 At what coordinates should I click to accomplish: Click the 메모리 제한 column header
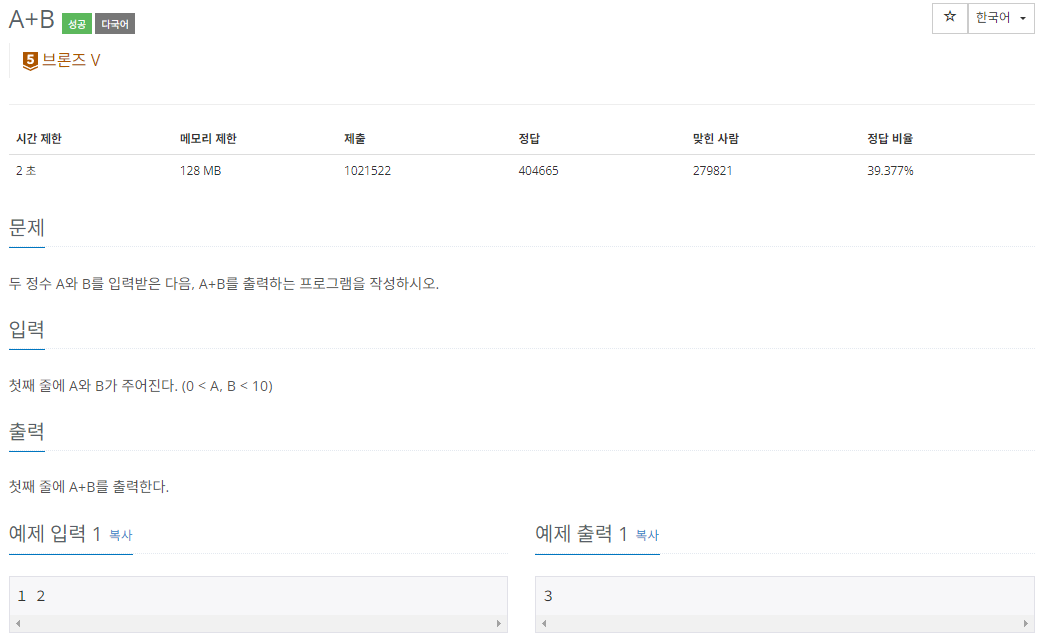pyautogui.click(x=208, y=138)
